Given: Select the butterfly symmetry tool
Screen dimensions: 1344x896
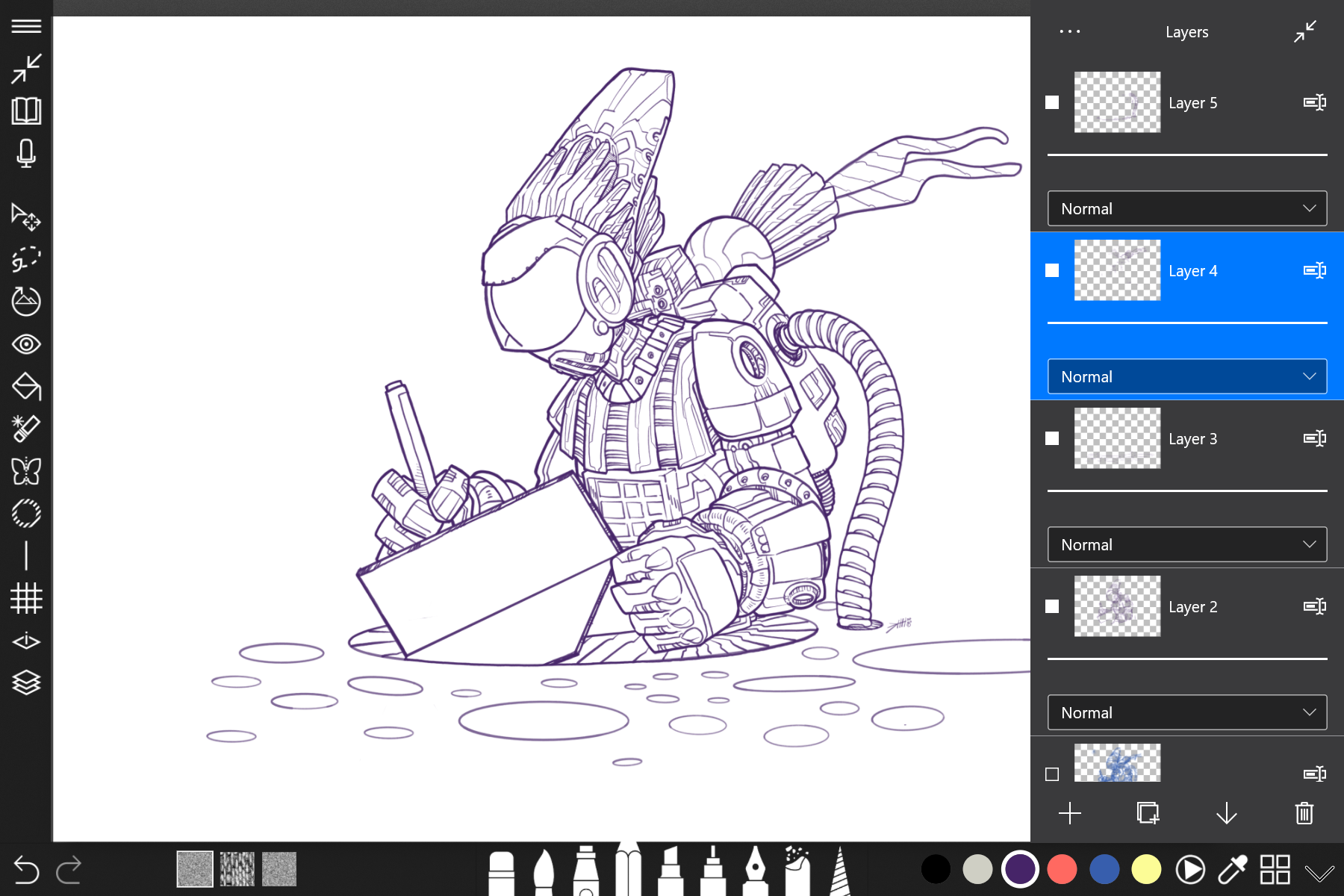Looking at the screenshot, I should 26,471.
